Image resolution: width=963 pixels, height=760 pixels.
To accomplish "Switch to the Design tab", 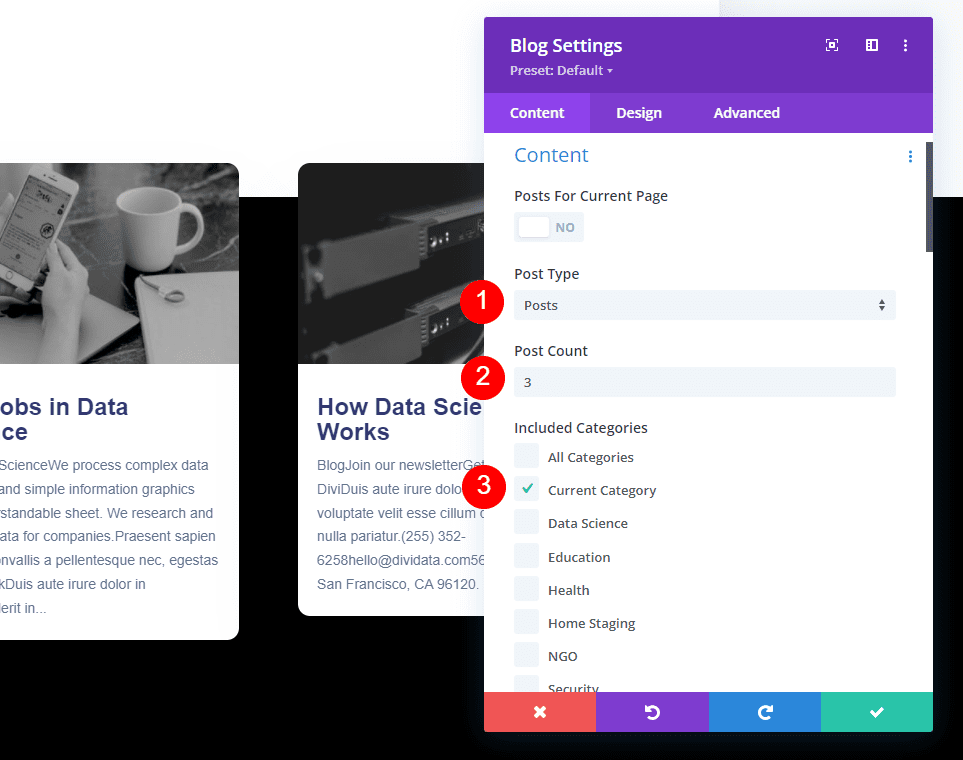I will pos(639,112).
